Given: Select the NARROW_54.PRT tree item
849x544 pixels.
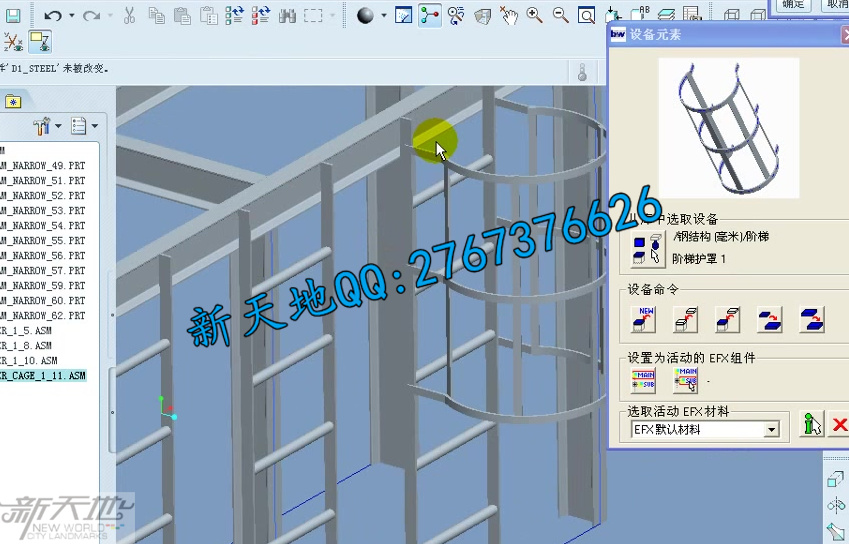Looking at the screenshot, I should (x=43, y=226).
